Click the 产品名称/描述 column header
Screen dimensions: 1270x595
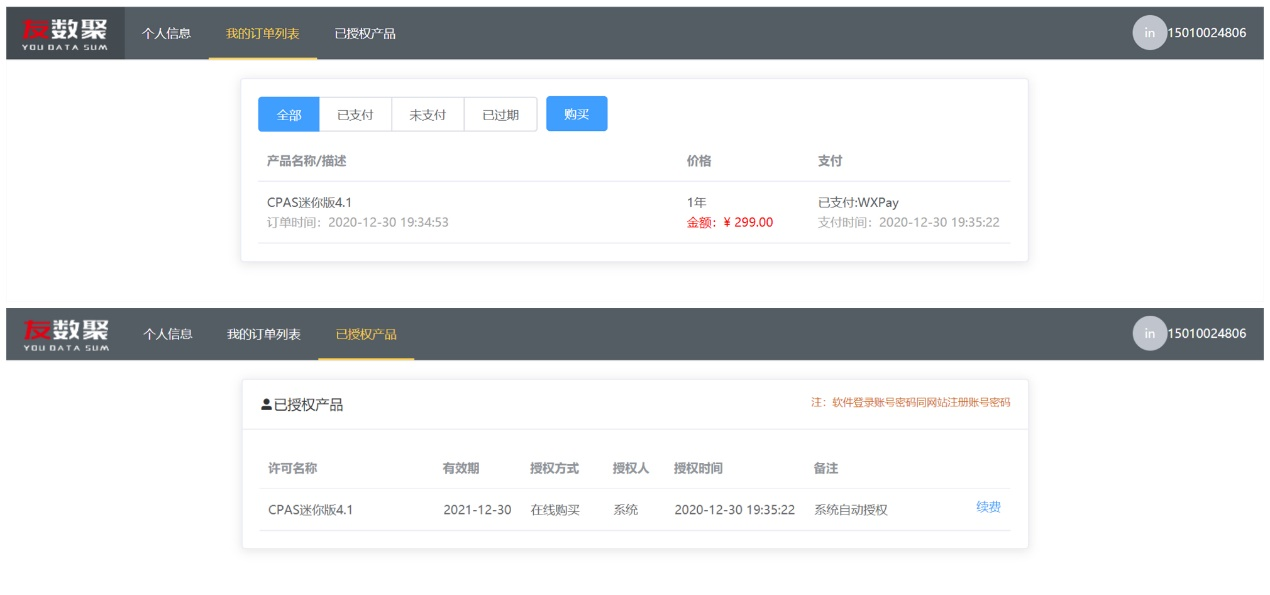pos(306,161)
